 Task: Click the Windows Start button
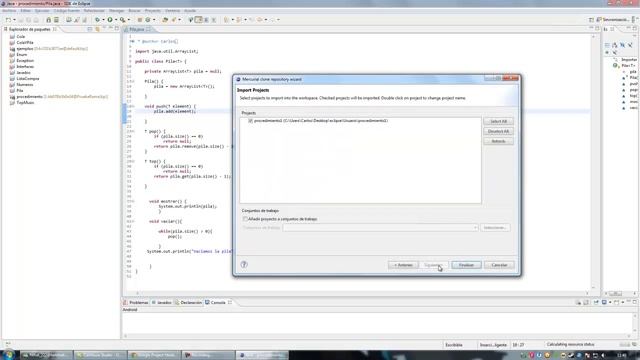click(9, 355)
